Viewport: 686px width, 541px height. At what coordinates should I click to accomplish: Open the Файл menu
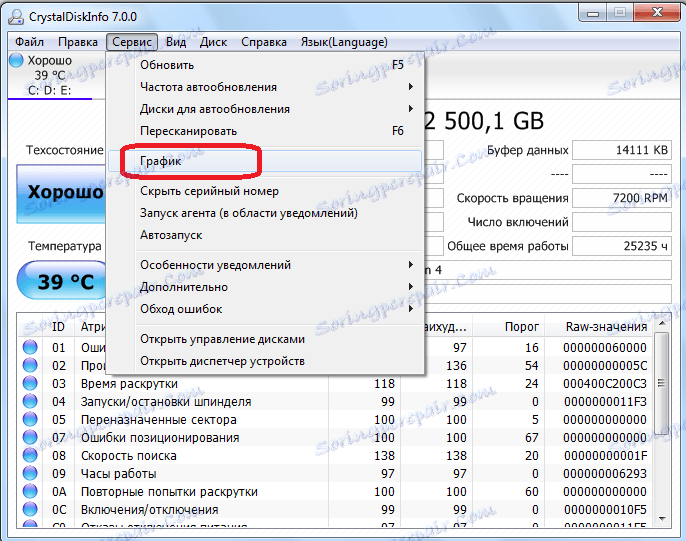[x=29, y=42]
